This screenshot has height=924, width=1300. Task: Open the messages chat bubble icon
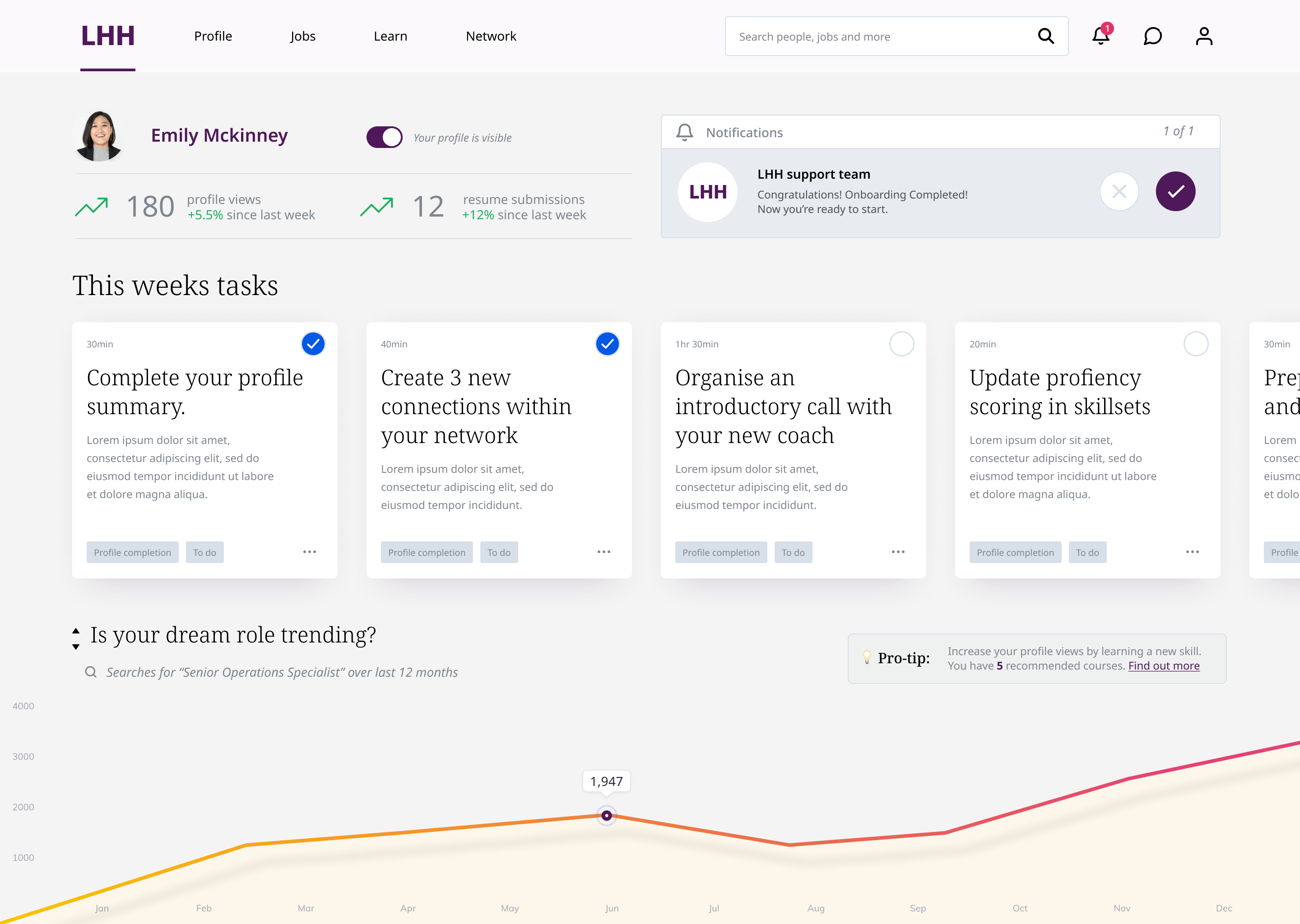pyautogui.click(x=1152, y=37)
